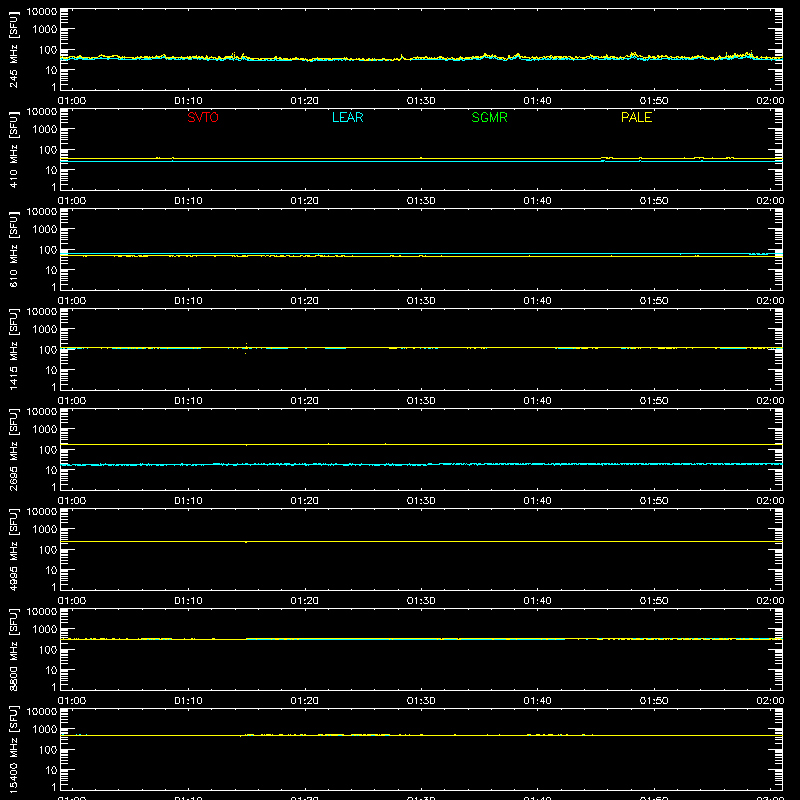800x800 pixels.
Task: Click the green SGMR station label
Action: click(x=489, y=117)
